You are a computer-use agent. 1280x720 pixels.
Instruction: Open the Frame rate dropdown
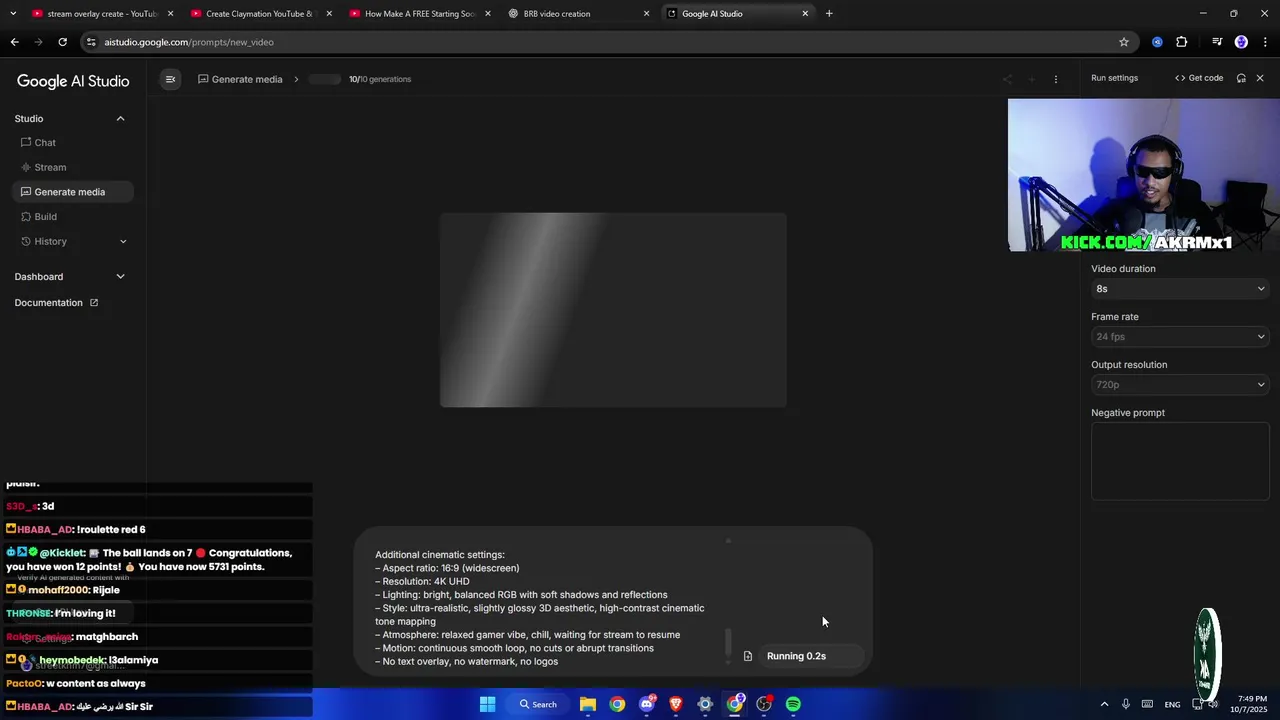1180,337
